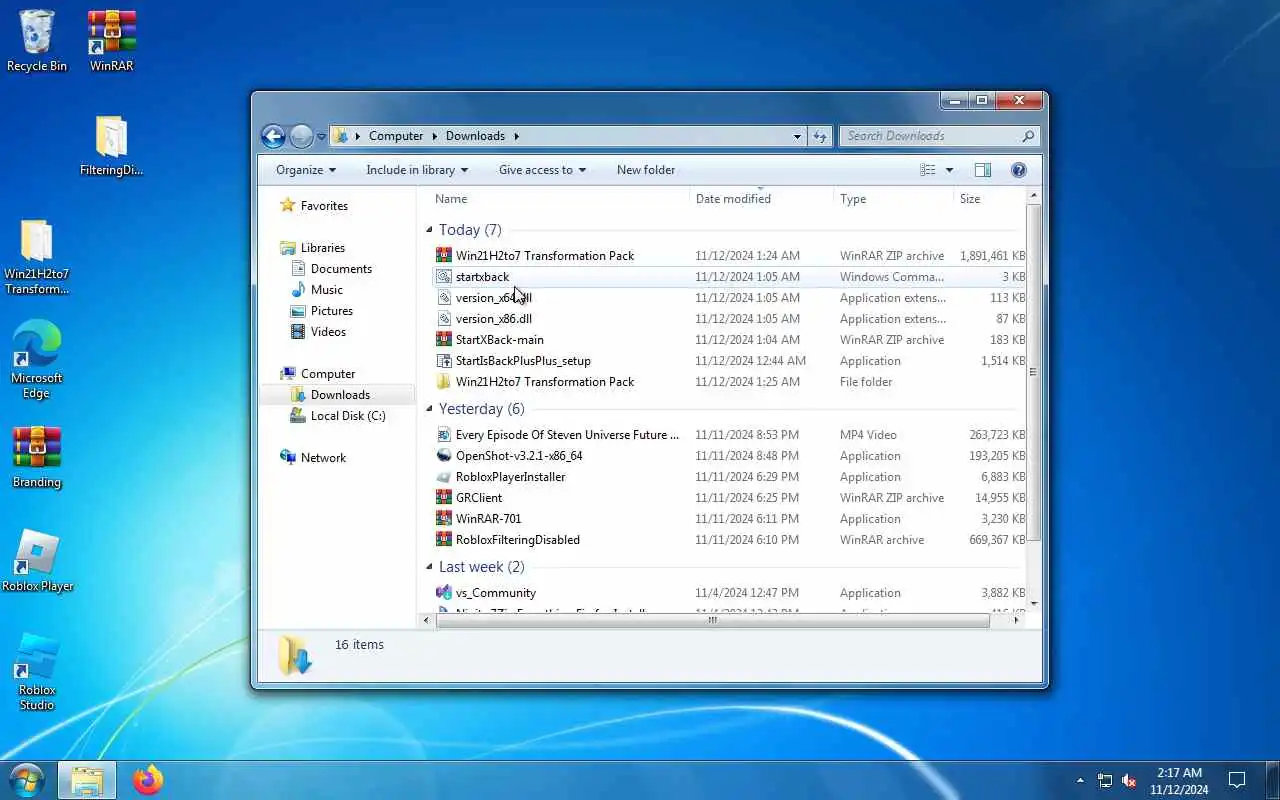Launch Roblox Studio desktop shortcut
The width and height of the screenshot is (1280, 800).
click(x=37, y=671)
